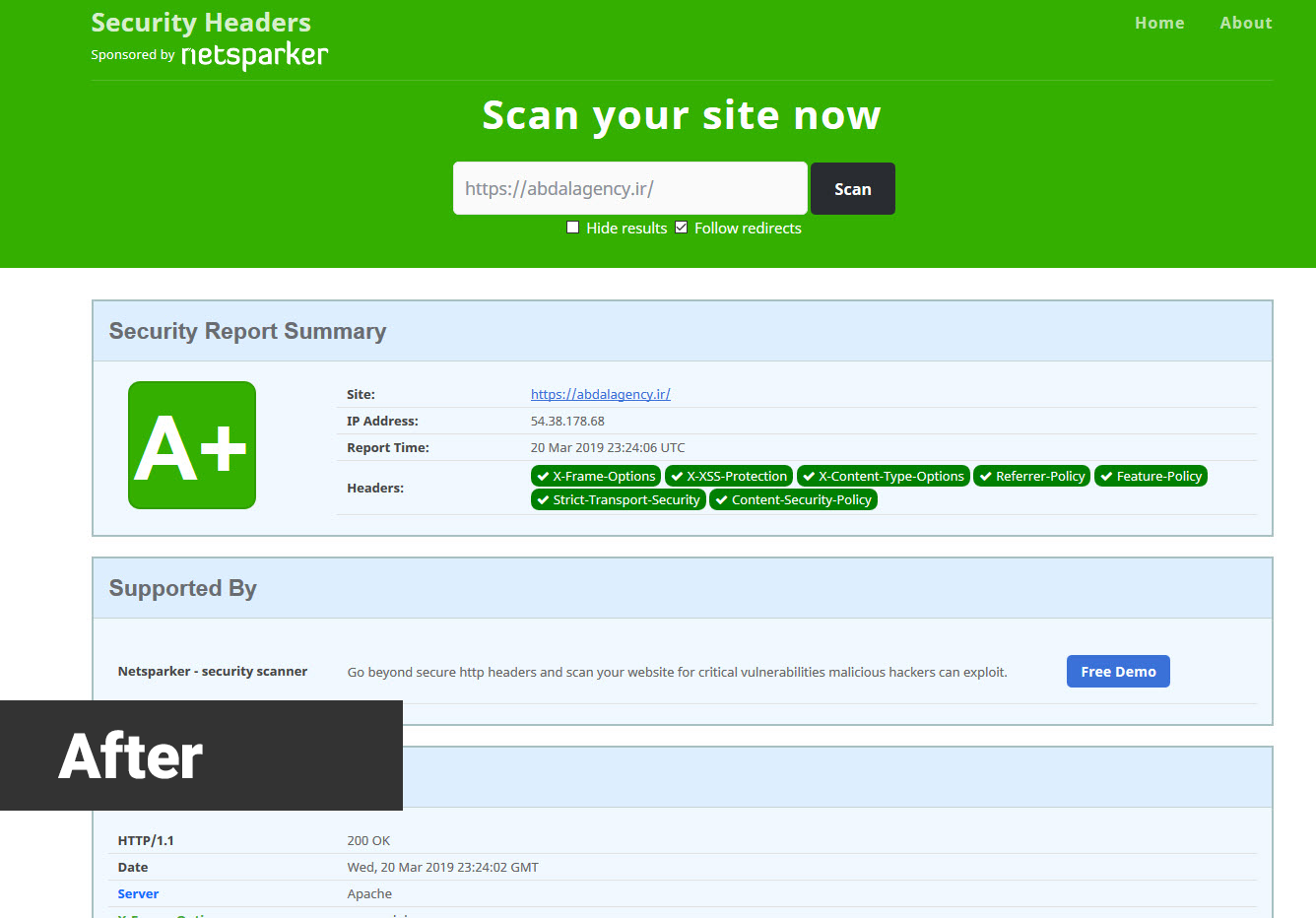Viewport: 1316px width, 918px height.
Task: Click the Security Report Summary heading
Action: [x=247, y=331]
